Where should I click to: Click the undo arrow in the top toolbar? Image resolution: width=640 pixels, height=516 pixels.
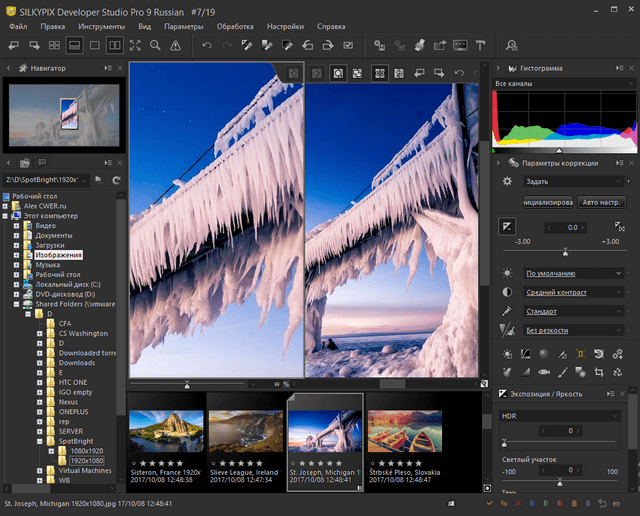click(207, 45)
